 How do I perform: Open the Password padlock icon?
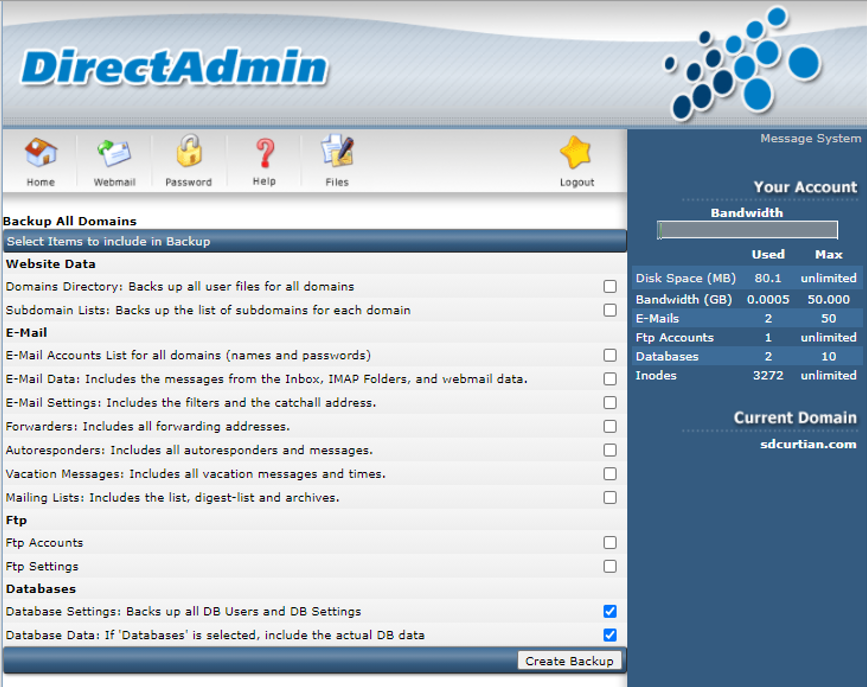click(x=189, y=150)
